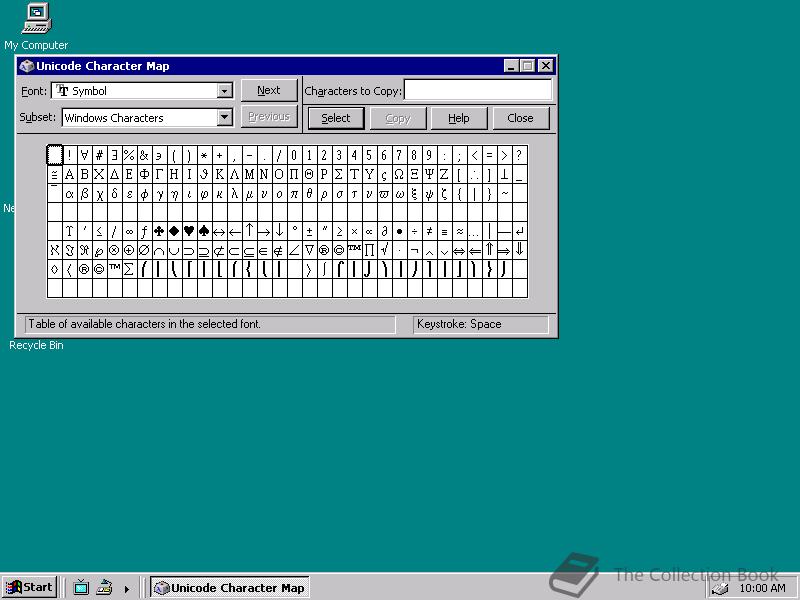Choose the lozenge diamond outline character

55,269
